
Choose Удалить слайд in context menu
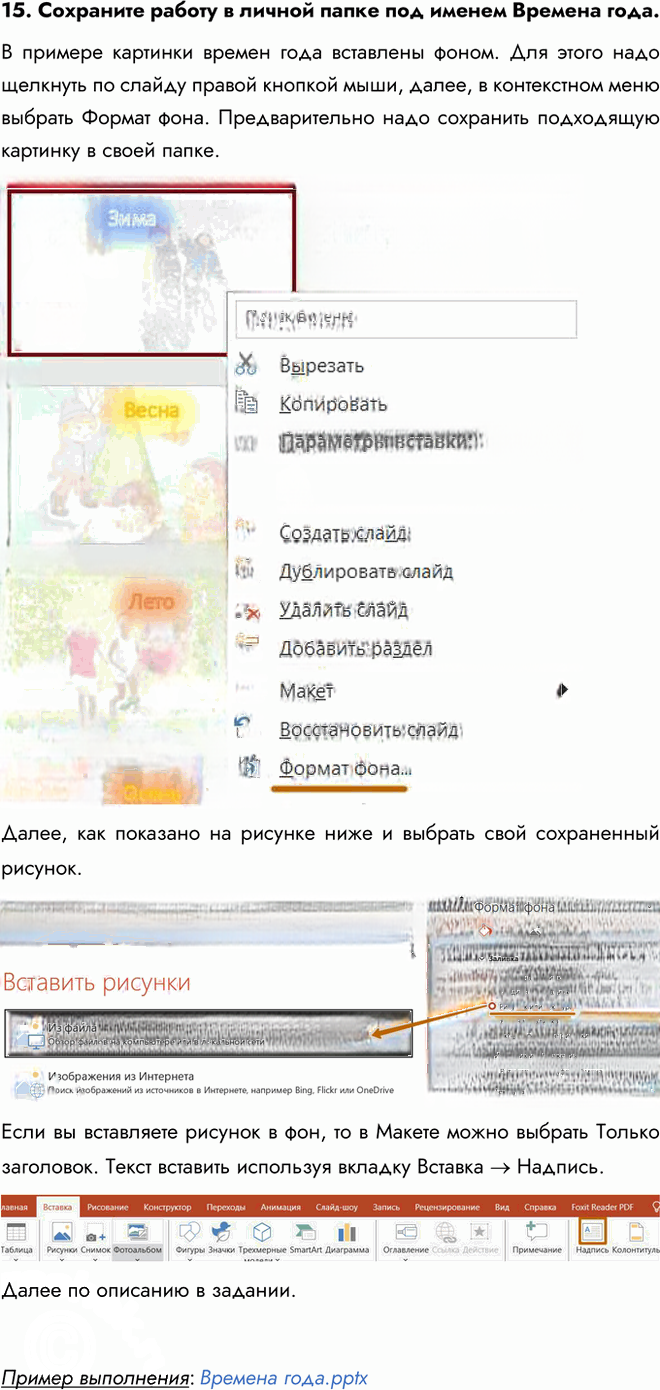click(x=343, y=610)
